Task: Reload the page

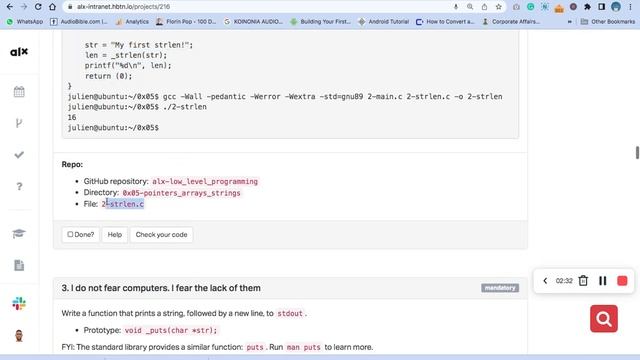Action: click(38, 7)
